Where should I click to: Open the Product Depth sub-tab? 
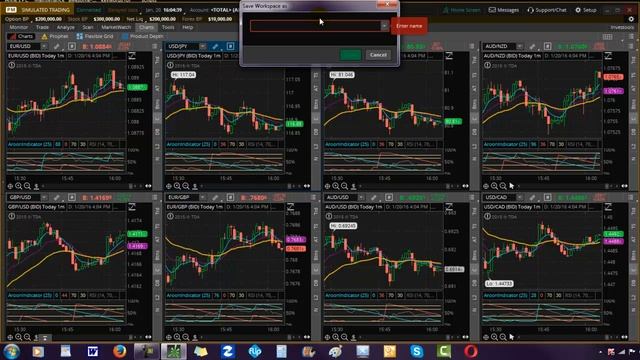tap(142, 36)
